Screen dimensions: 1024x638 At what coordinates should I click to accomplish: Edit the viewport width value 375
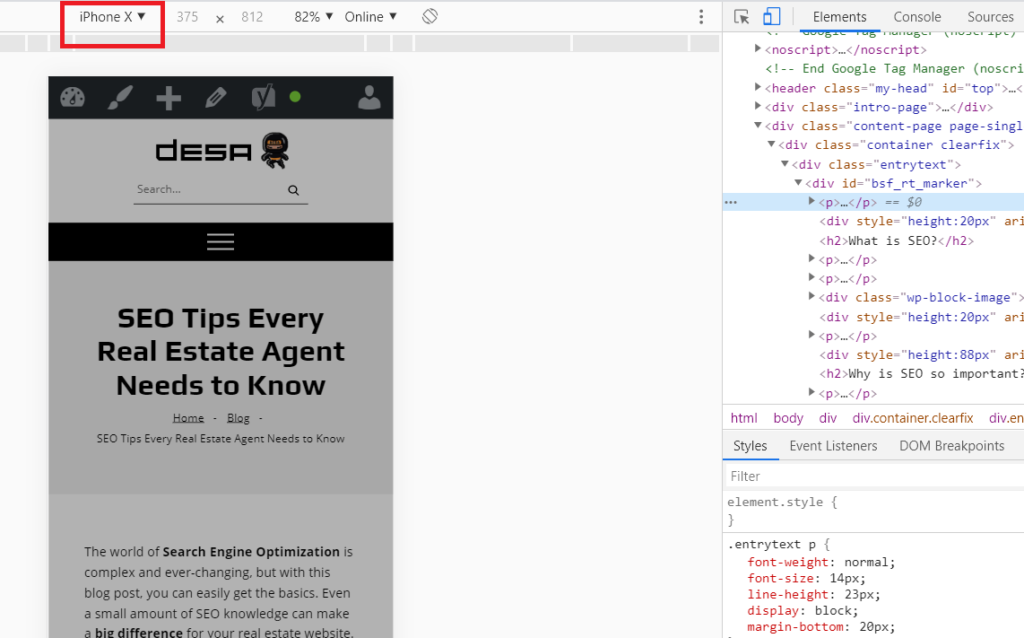click(187, 17)
